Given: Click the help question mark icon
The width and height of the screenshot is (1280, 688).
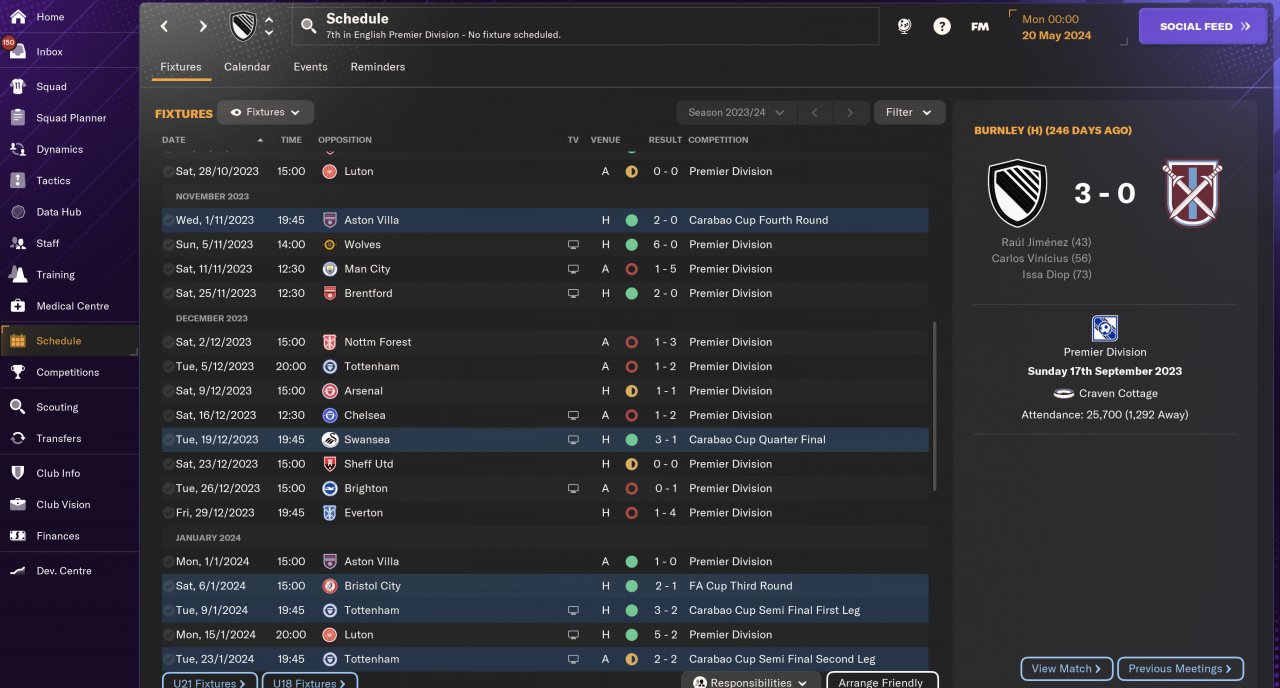Looking at the screenshot, I should coord(942,27).
